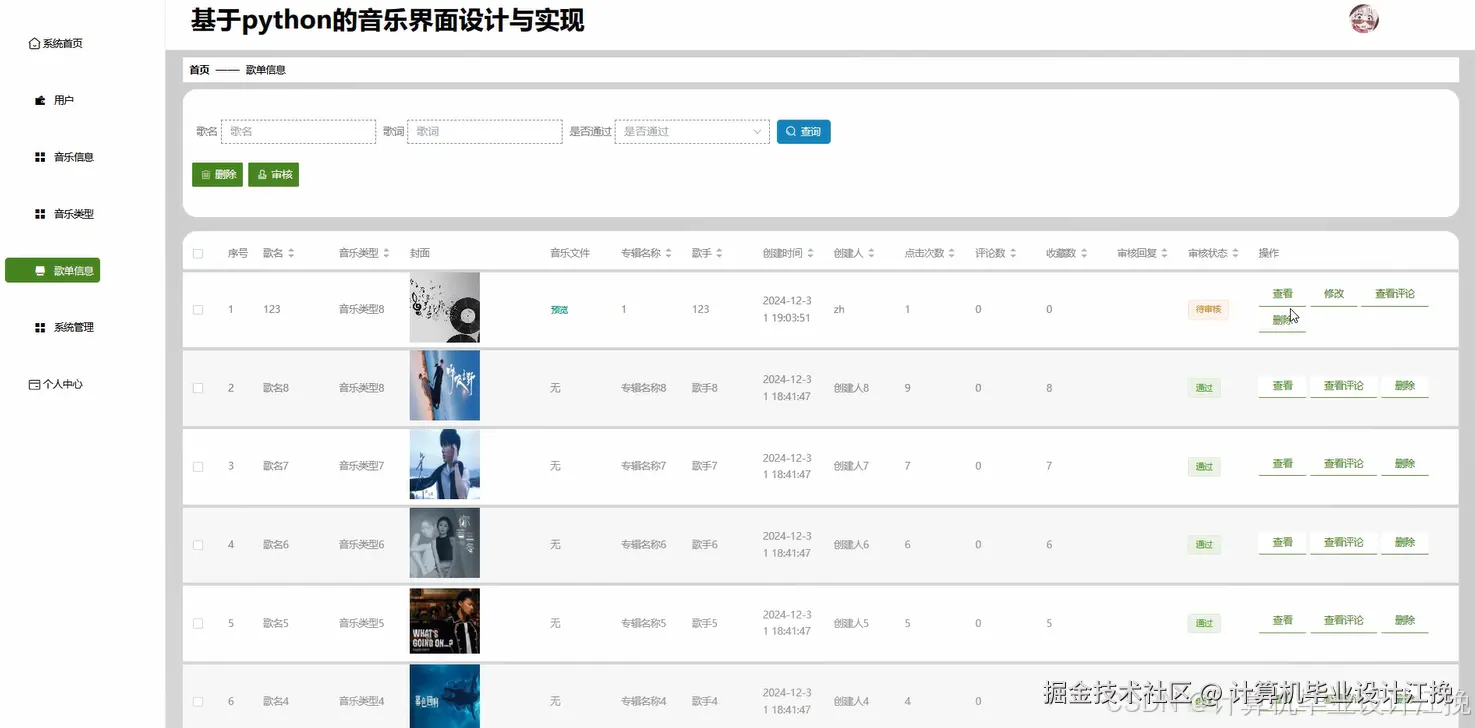Click 首页 in the breadcrumb
This screenshot has width=1475, height=728.
199,70
